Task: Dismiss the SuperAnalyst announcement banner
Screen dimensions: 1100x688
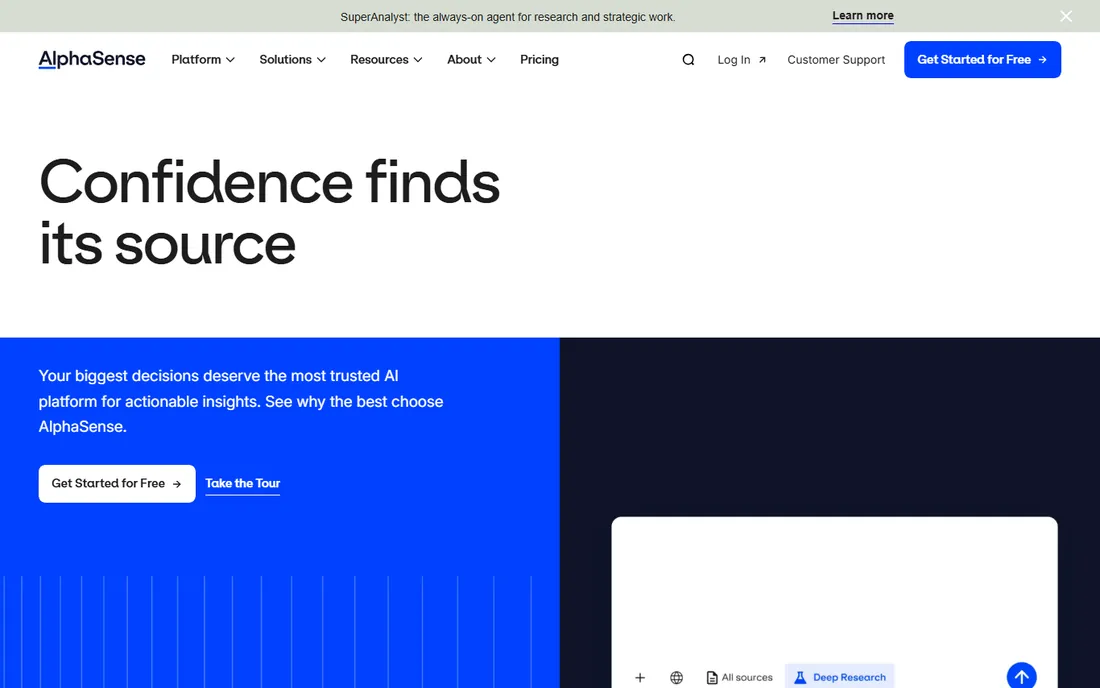Action: click(1066, 16)
